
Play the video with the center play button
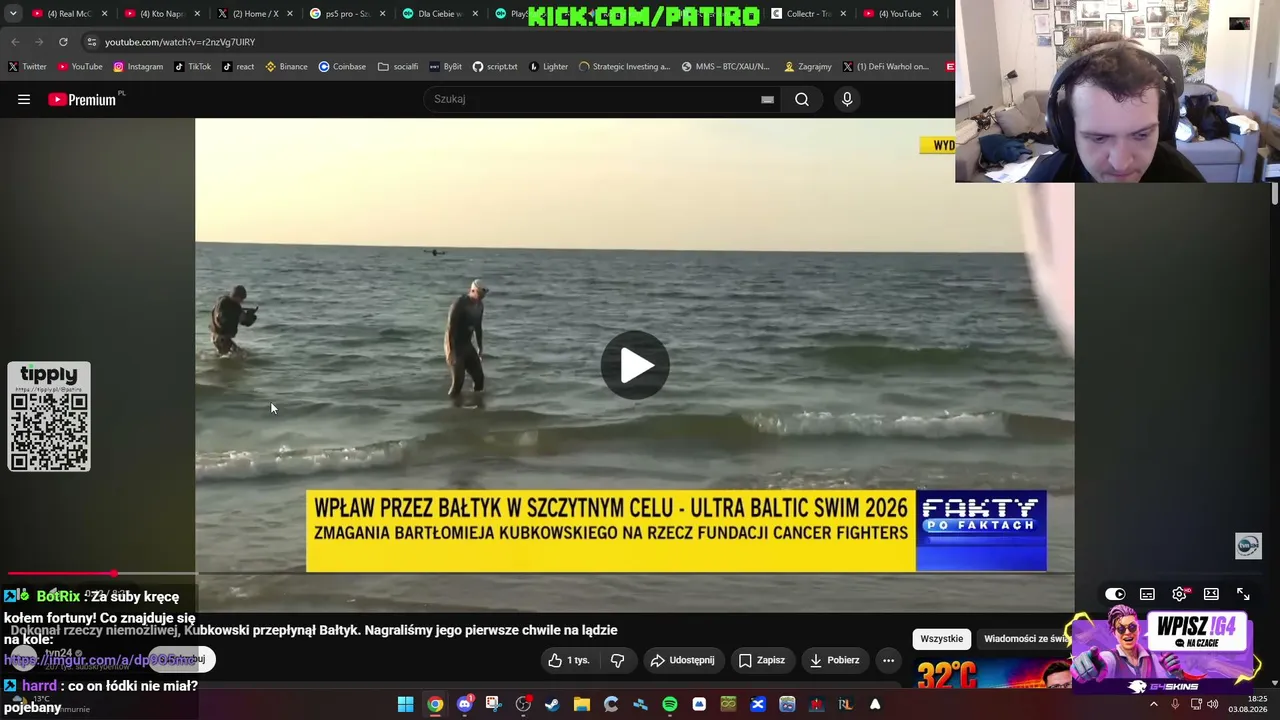[635, 365]
